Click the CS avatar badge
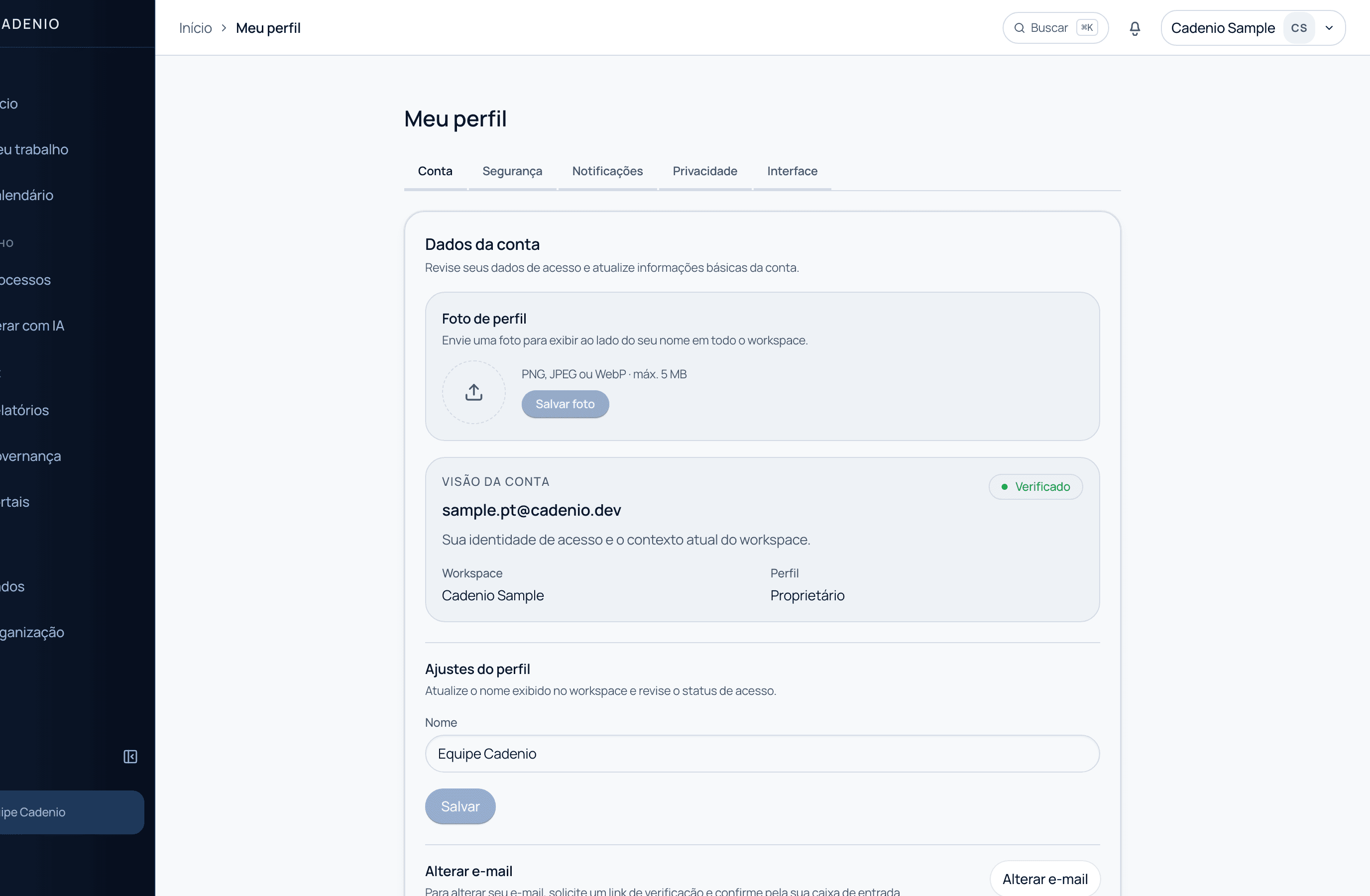The height and width of the screenshot is (896, 1370). pos(1299,28)
